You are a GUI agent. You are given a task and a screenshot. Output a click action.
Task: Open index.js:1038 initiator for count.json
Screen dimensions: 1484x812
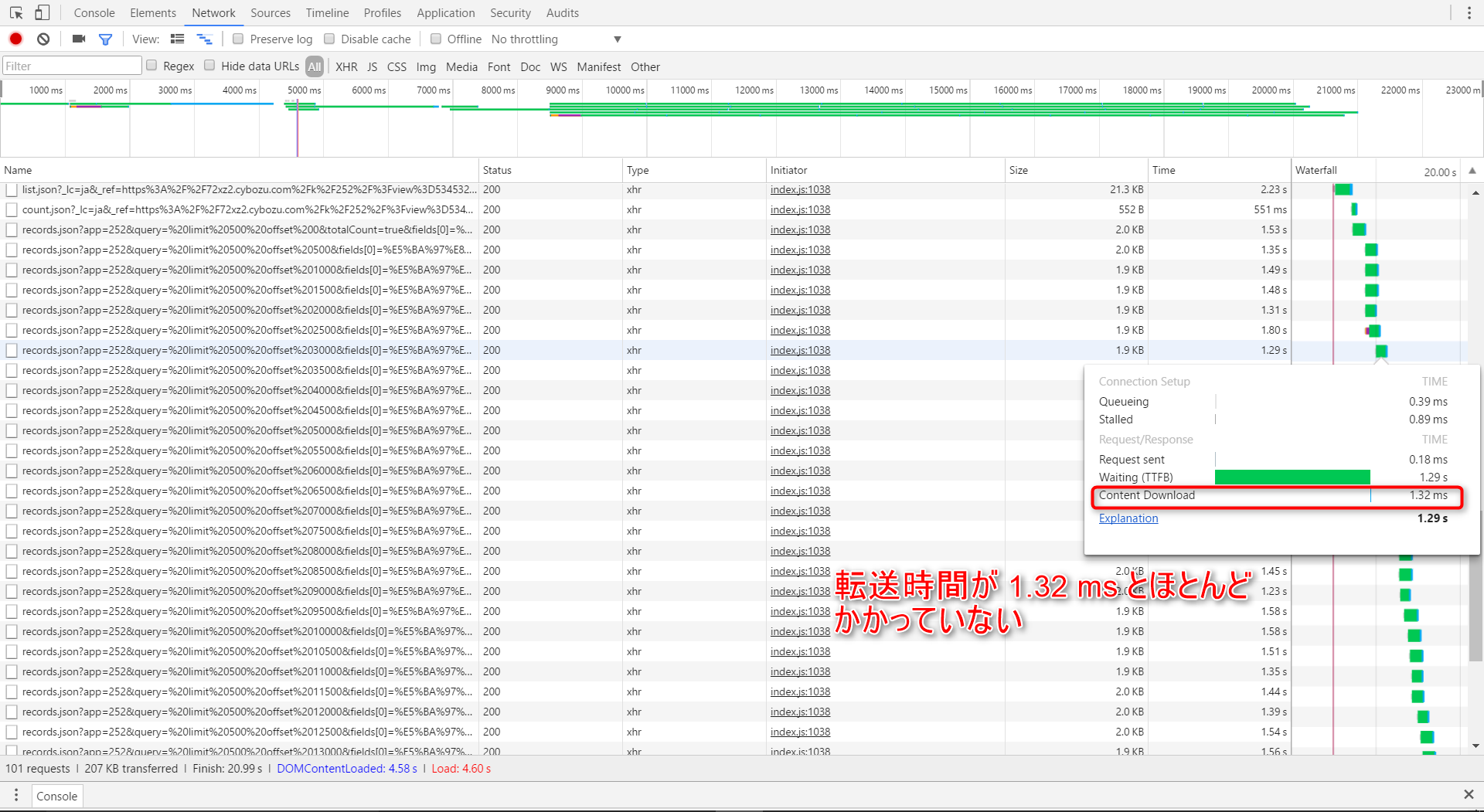tap(800, 210)
